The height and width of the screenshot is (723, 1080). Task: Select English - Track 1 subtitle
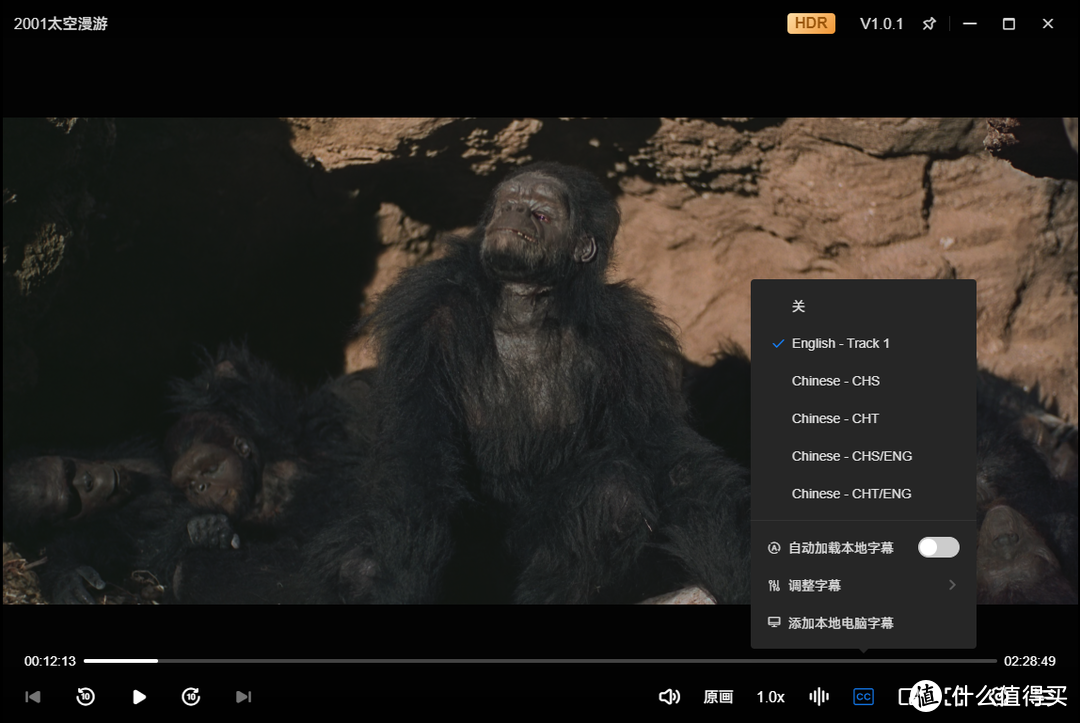840,343
